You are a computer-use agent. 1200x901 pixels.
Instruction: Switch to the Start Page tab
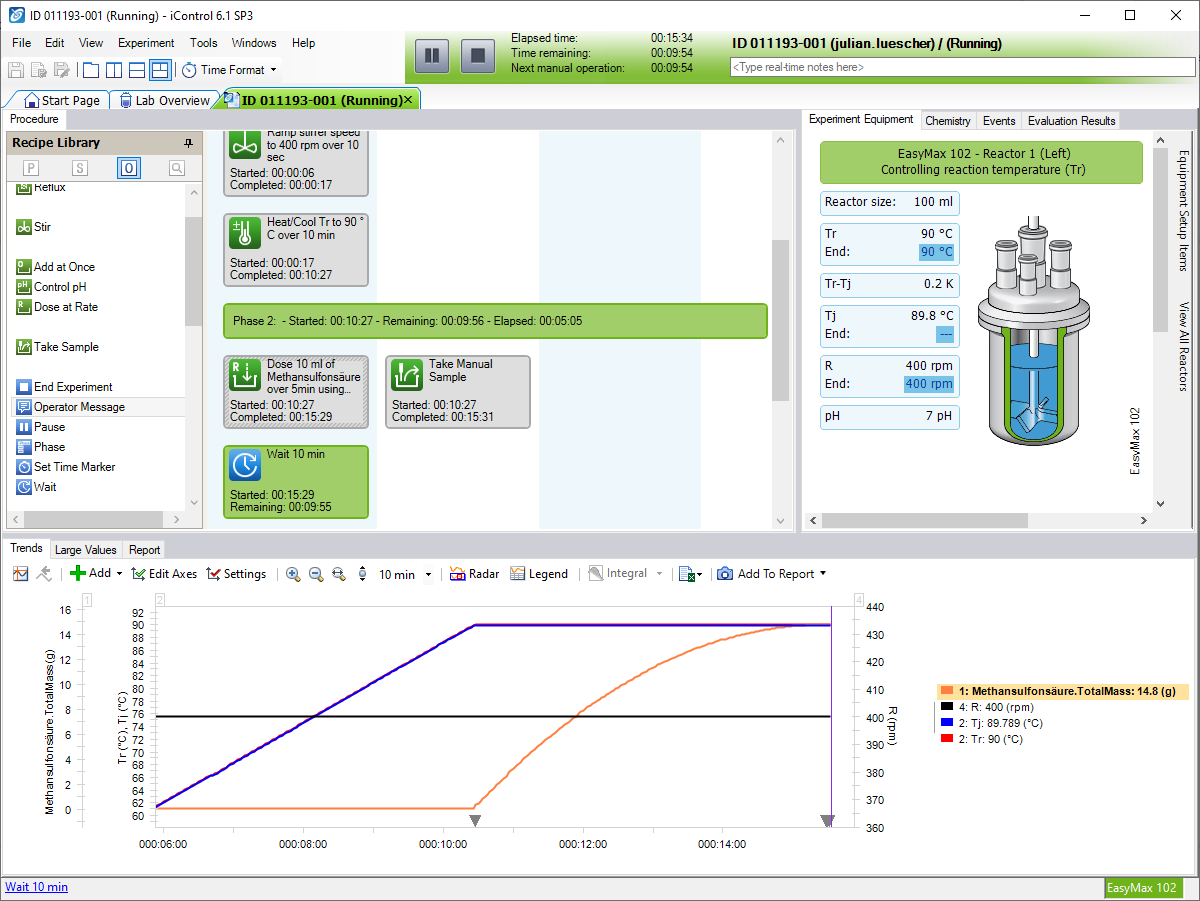62,100
